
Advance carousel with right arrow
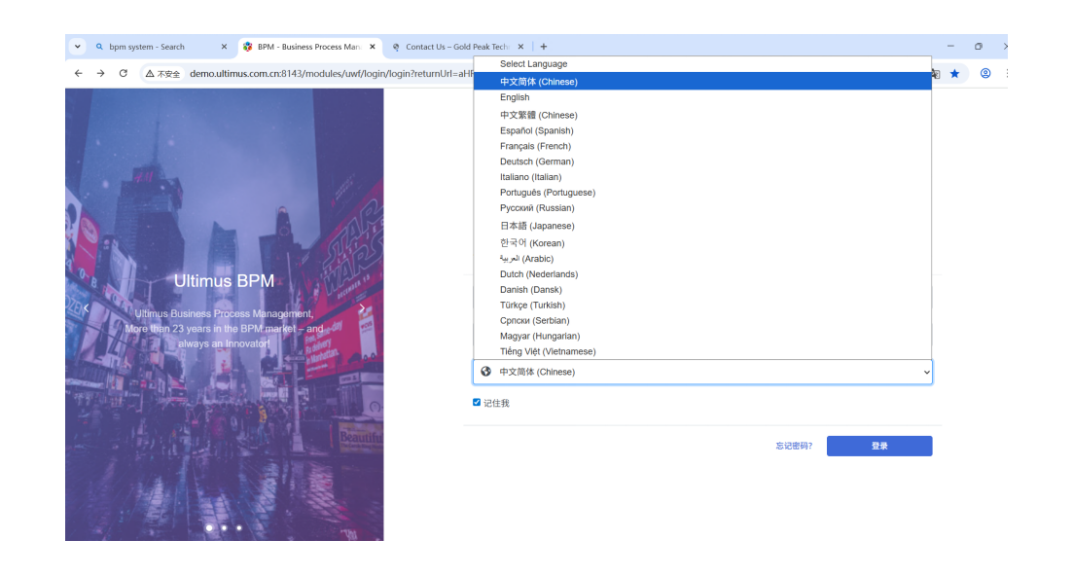pos(362,309)
